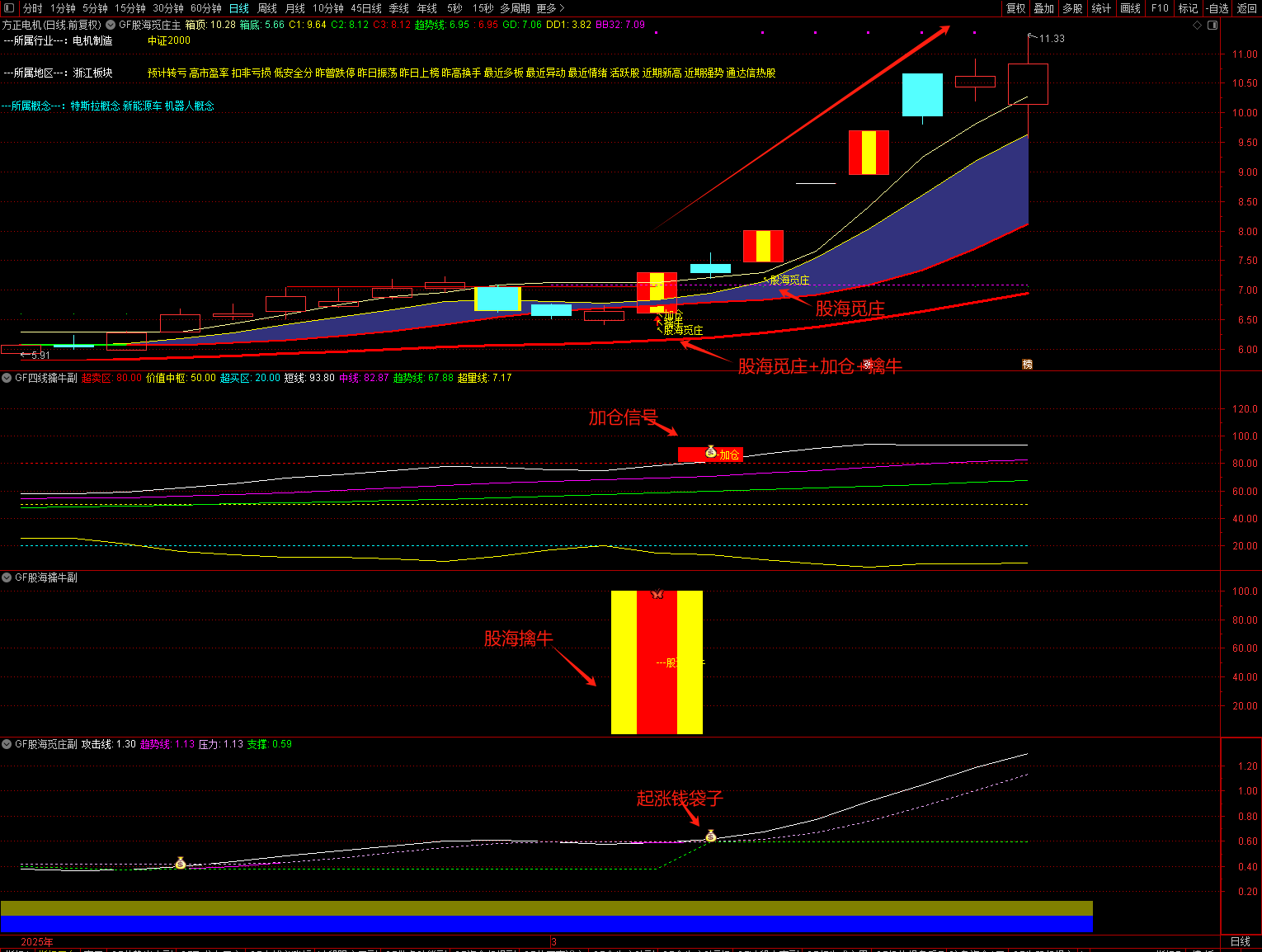
Task: Click the 标记 mark button
Action: click(x=1188, y=8)
